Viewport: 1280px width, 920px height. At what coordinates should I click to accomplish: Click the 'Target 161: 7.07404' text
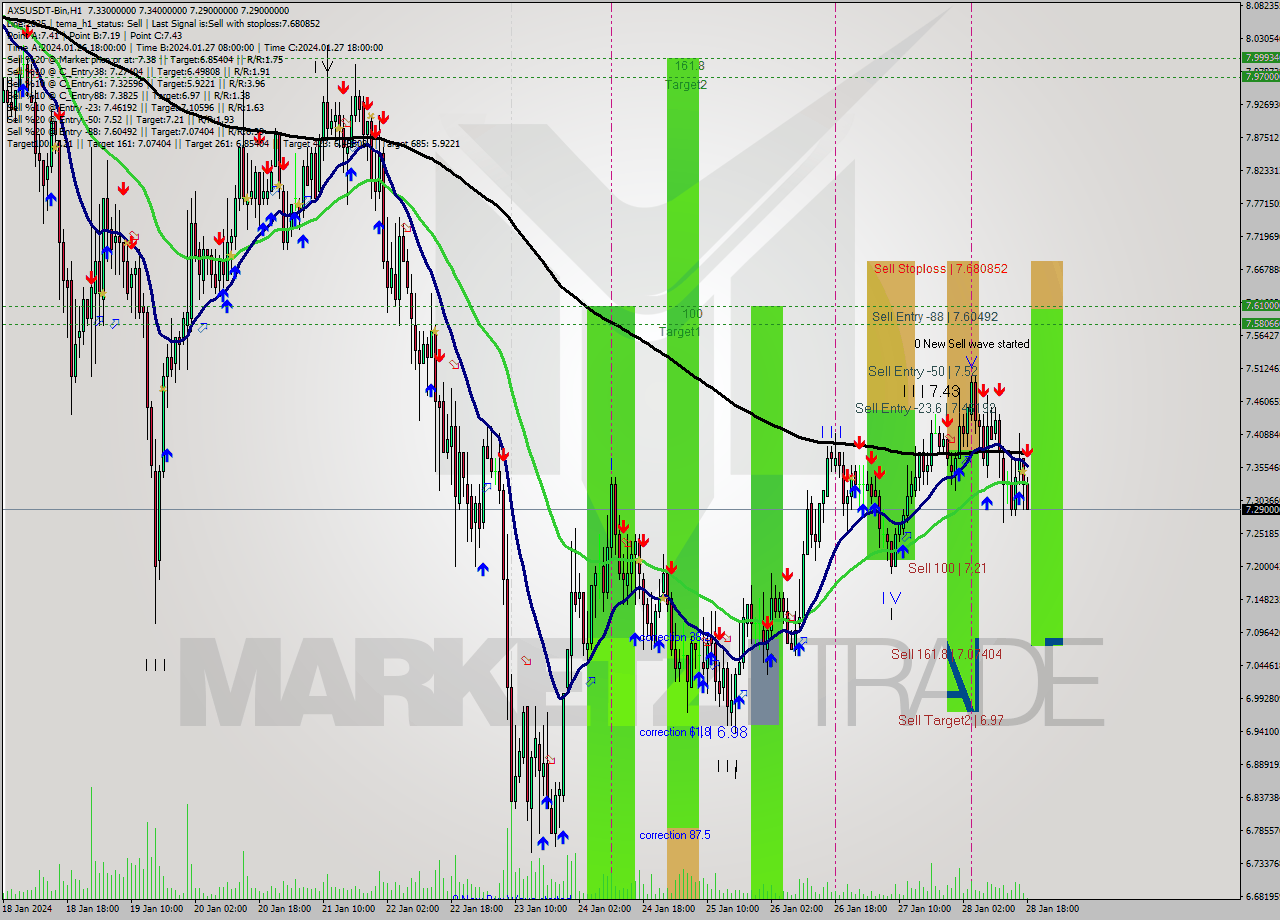click(x=131, y=143)
